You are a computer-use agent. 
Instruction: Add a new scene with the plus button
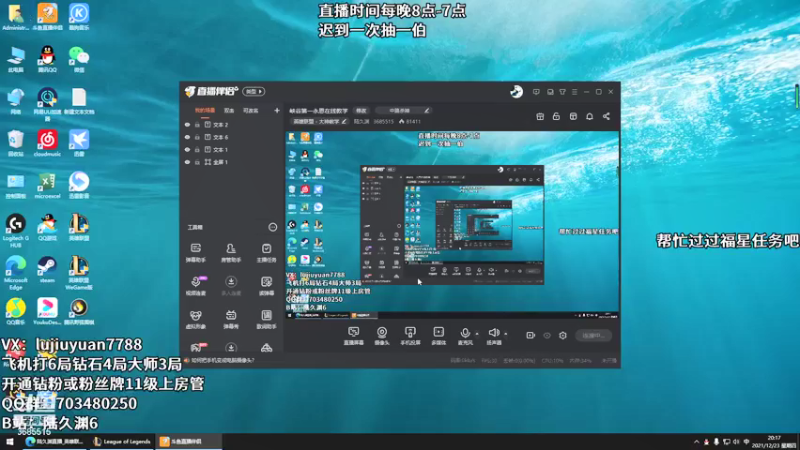[277, 110]
